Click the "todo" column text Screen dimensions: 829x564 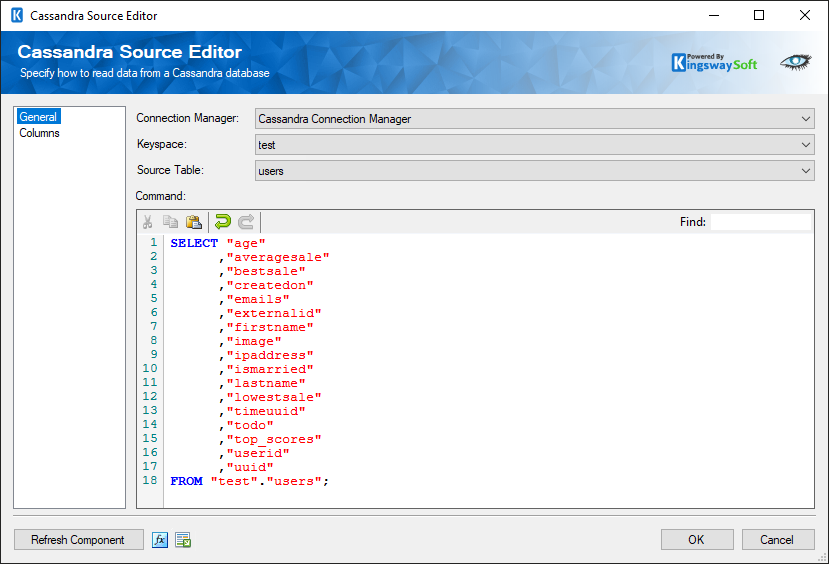click(250, 426)
